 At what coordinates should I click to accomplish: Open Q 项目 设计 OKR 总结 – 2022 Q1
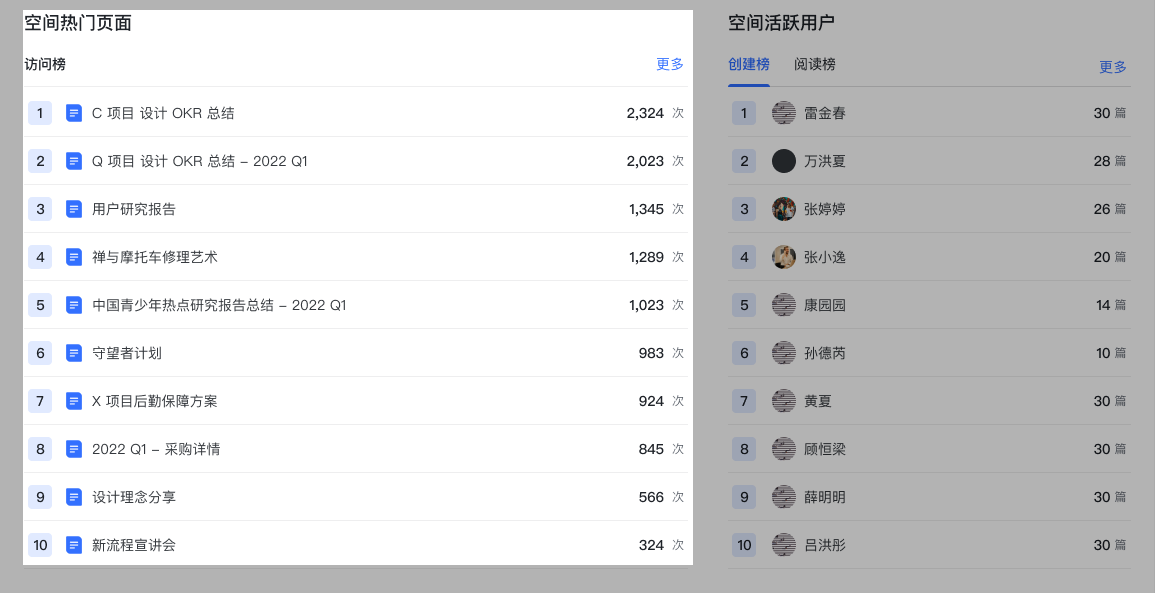tap(200, 161)
